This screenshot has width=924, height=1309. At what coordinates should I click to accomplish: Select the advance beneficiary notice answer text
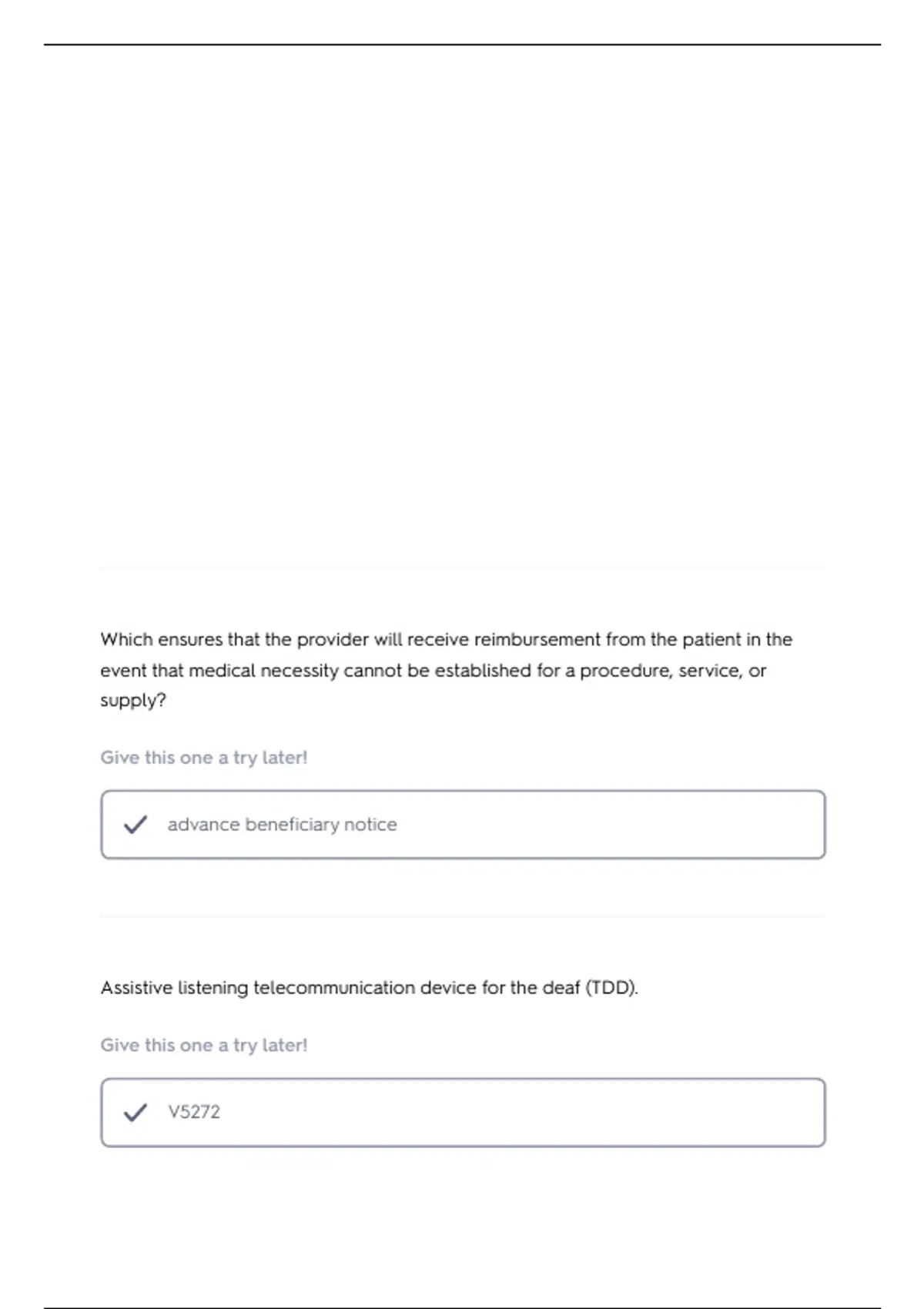tap(282, 825)
